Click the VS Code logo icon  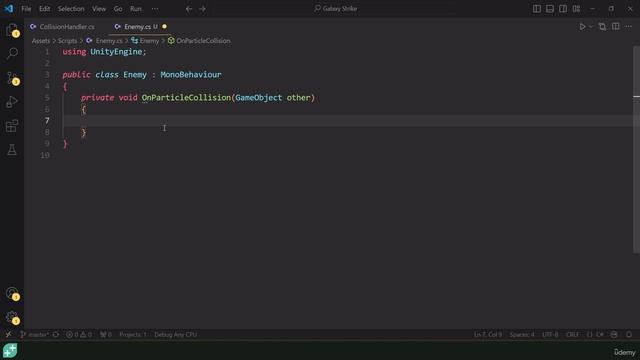(x=9, y=9)
